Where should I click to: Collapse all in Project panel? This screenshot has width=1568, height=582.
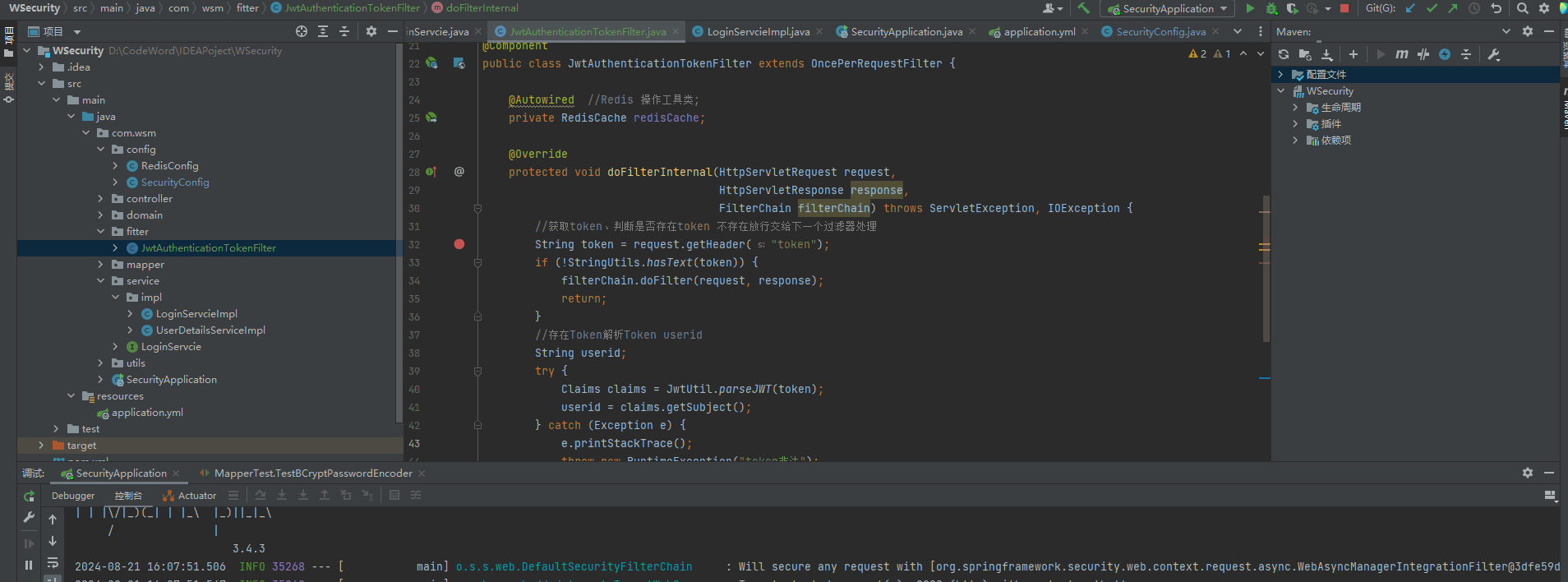tap(344, 31)
